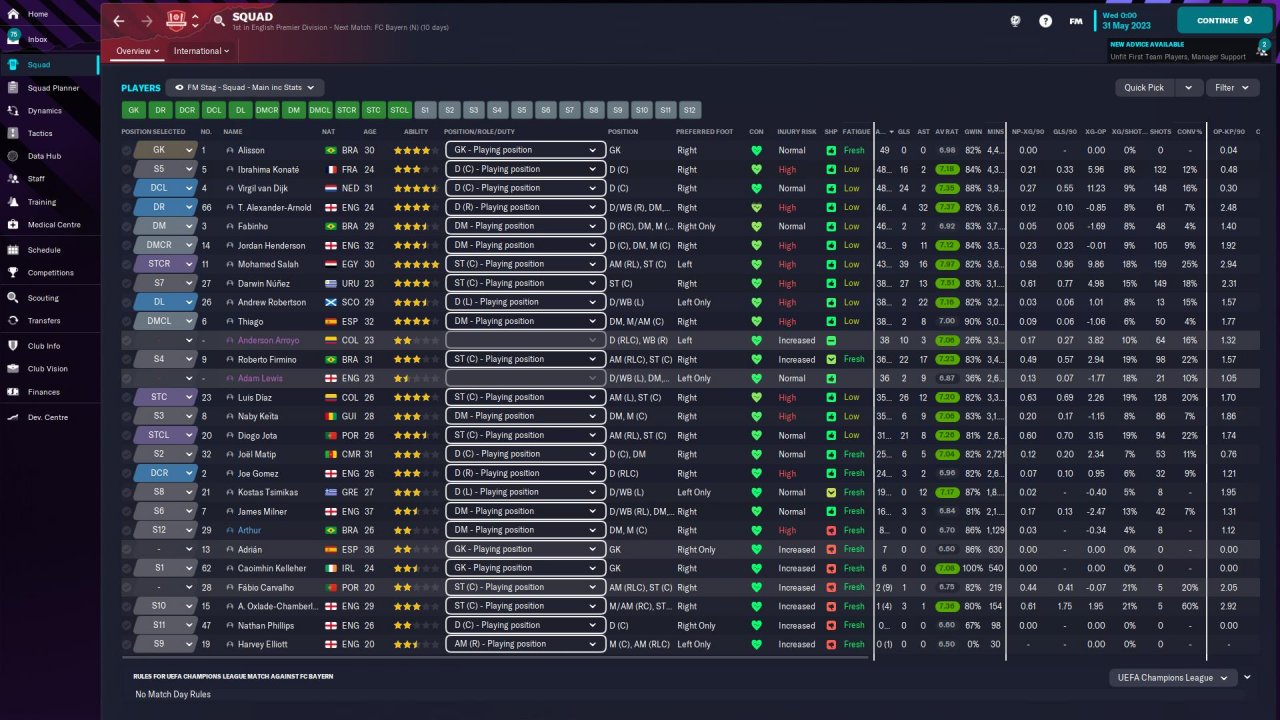Toggle selection circle for Luis Díaz's row

tap(127, 397)
